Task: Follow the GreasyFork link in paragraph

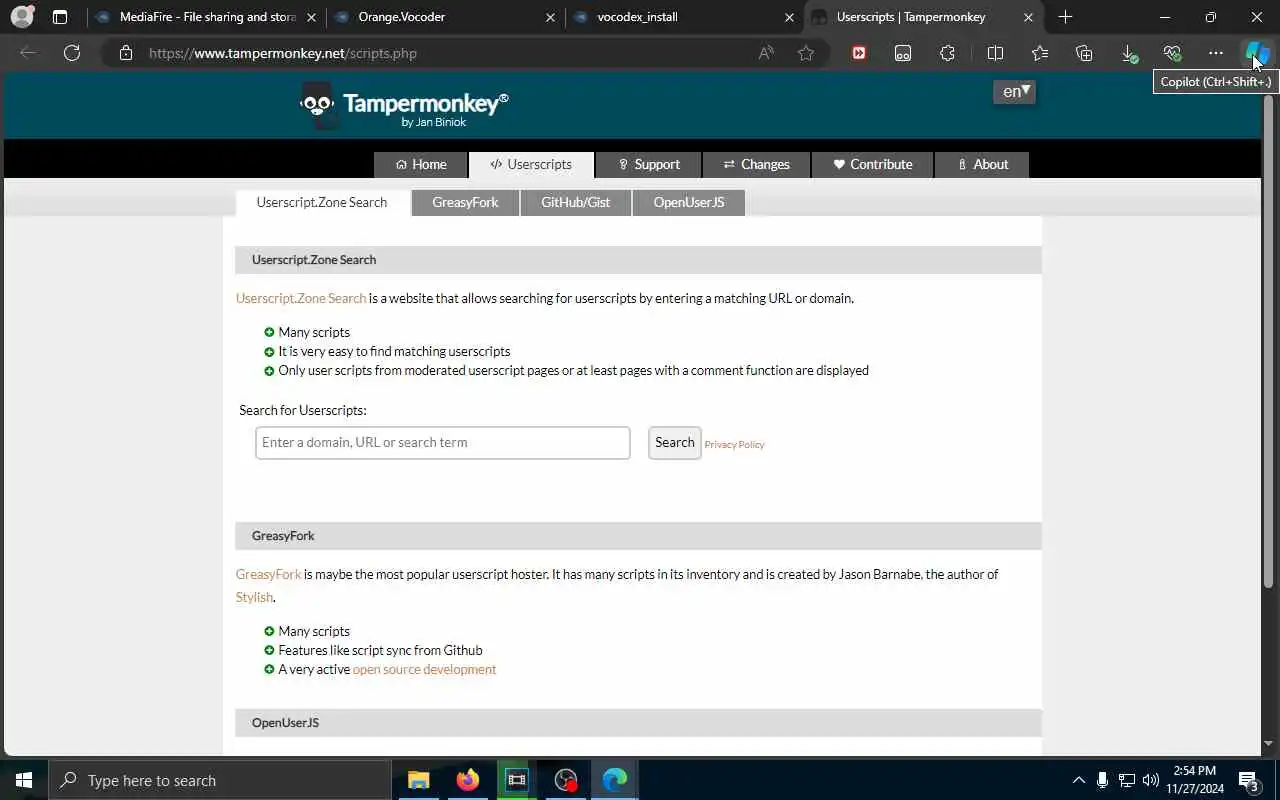Action: coord(268,574)
